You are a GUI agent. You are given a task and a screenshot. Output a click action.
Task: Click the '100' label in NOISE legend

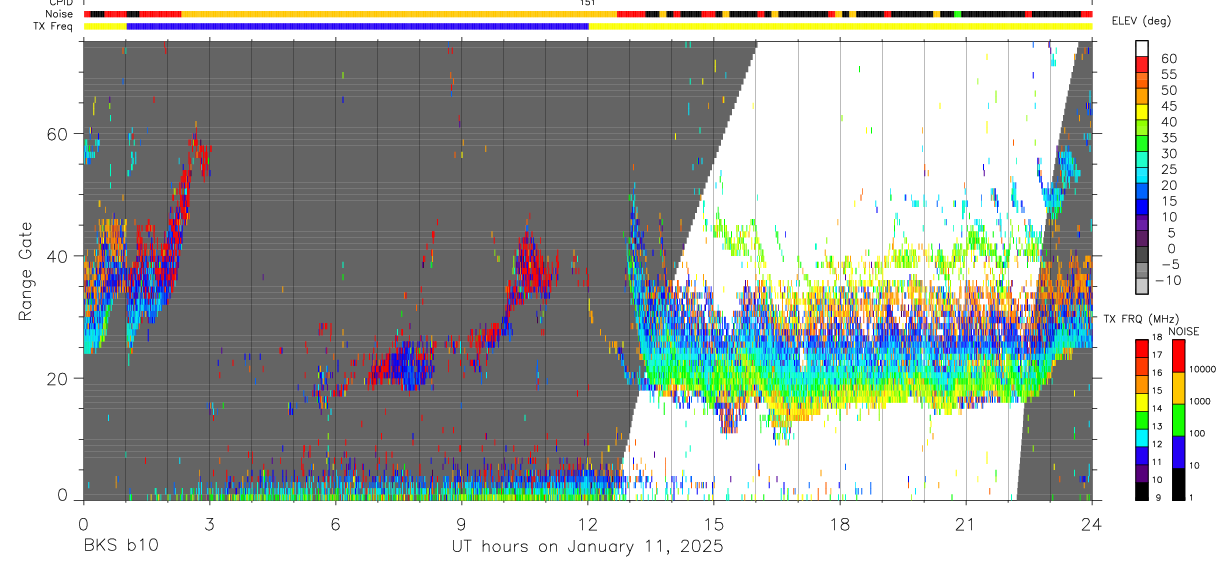coord(1197,433)
